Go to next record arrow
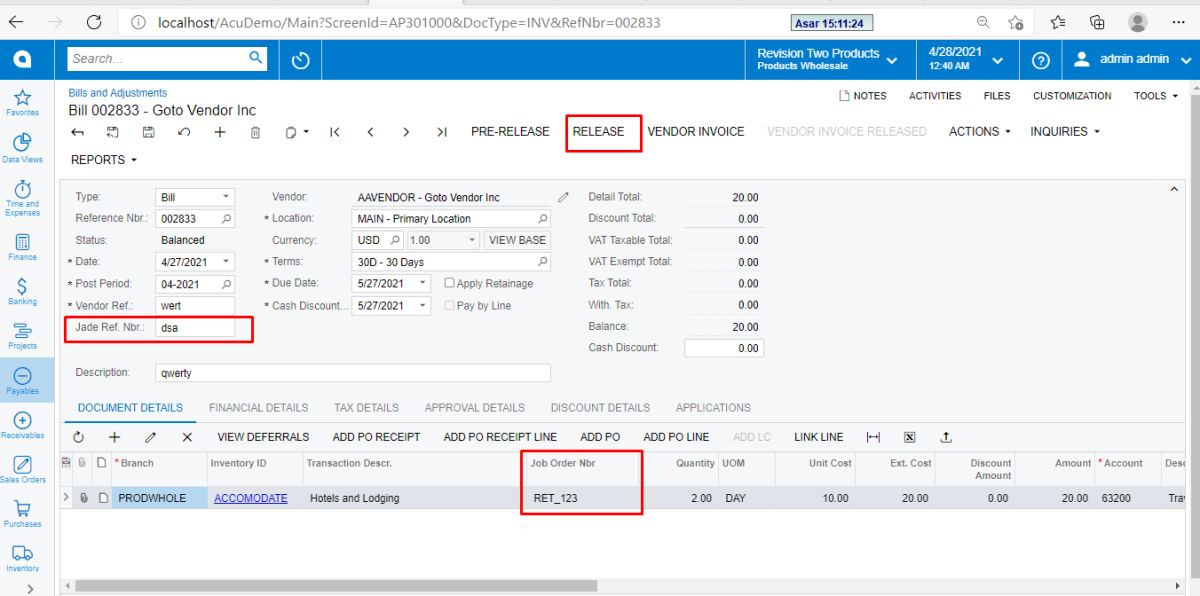This screenshot has height=596, width=1200. coord(406,131)
